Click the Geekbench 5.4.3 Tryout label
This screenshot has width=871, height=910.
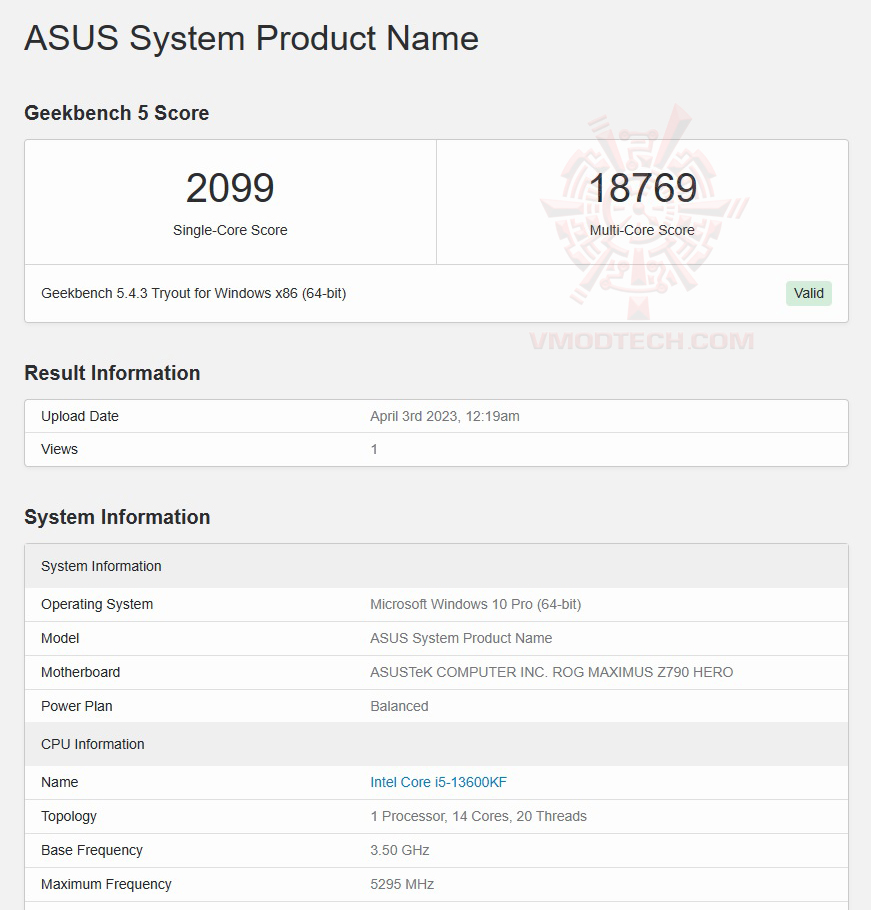[194, 293]
